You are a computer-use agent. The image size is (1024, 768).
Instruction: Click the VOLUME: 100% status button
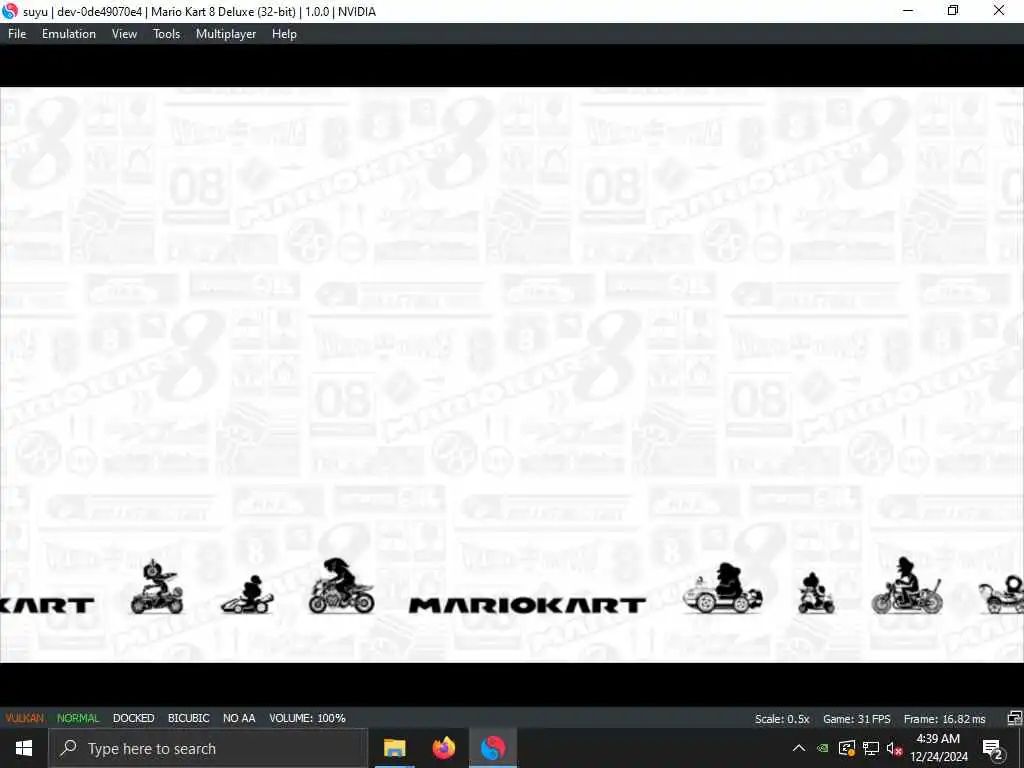coord(307,718)
